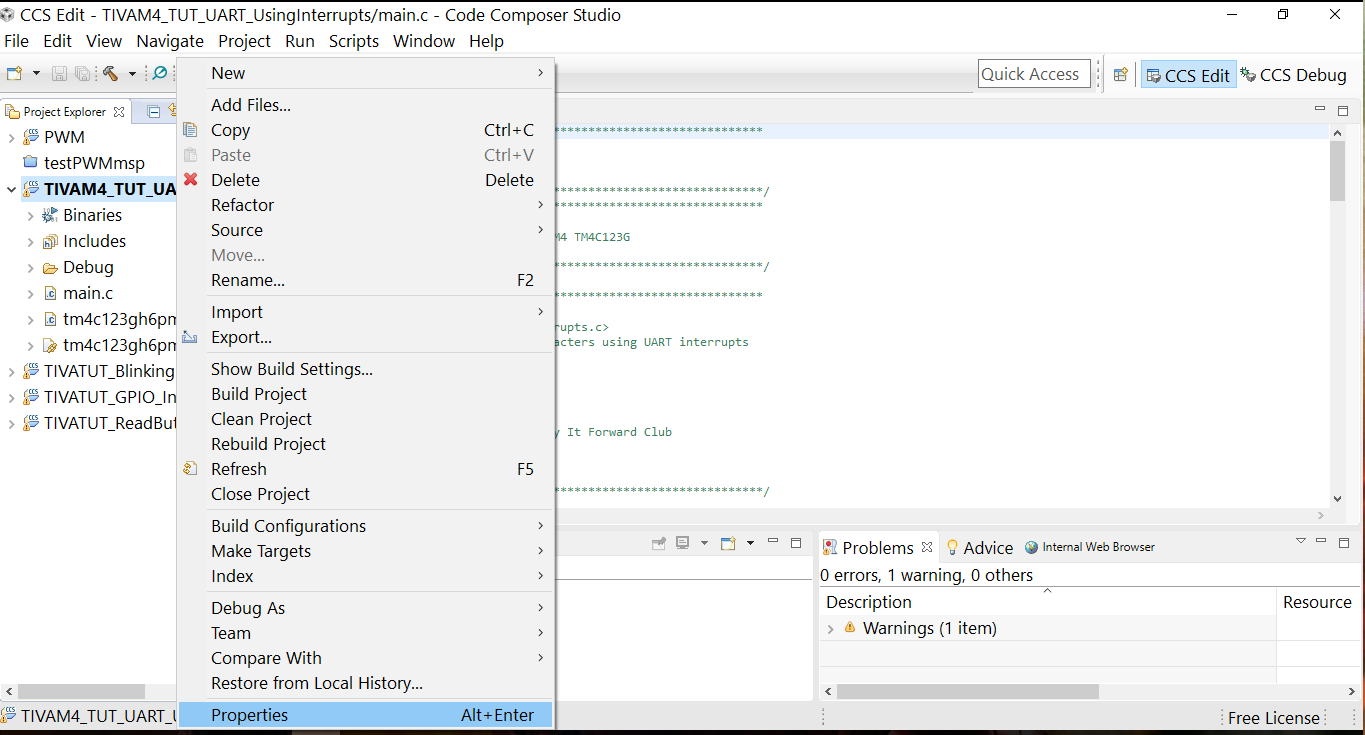The height and width of the screenshot is (735, 1365).
Task: Expand the Includes folder node
Action: 30,241
